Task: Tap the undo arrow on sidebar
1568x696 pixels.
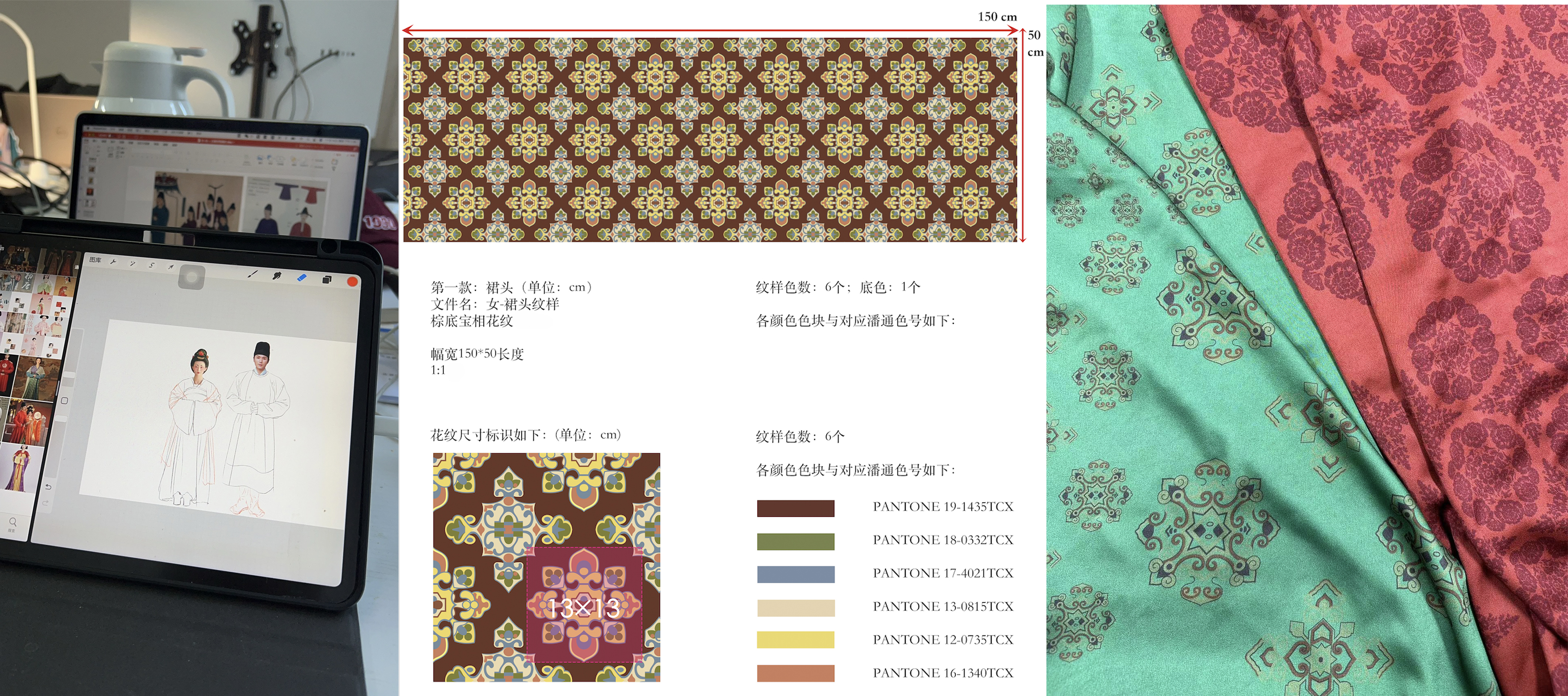Action: click(x=48, y=487)
